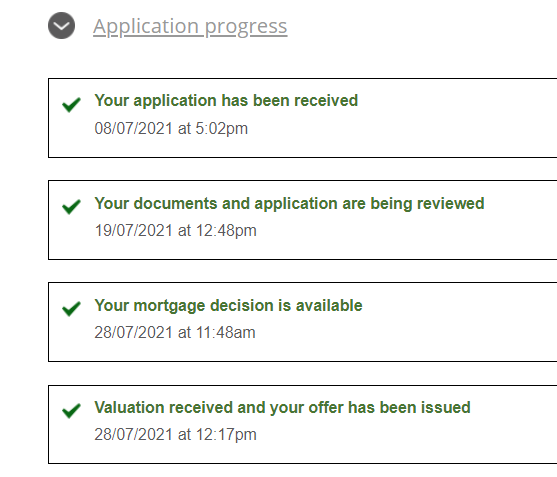Click the word 'progress' in the heading
The image size is (557, 477).
(246, 28)
